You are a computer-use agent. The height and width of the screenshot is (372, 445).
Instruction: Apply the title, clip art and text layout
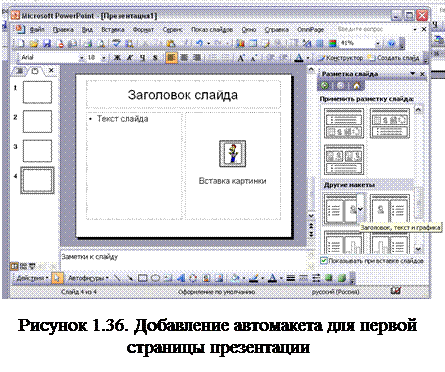(x=390, y=209)
